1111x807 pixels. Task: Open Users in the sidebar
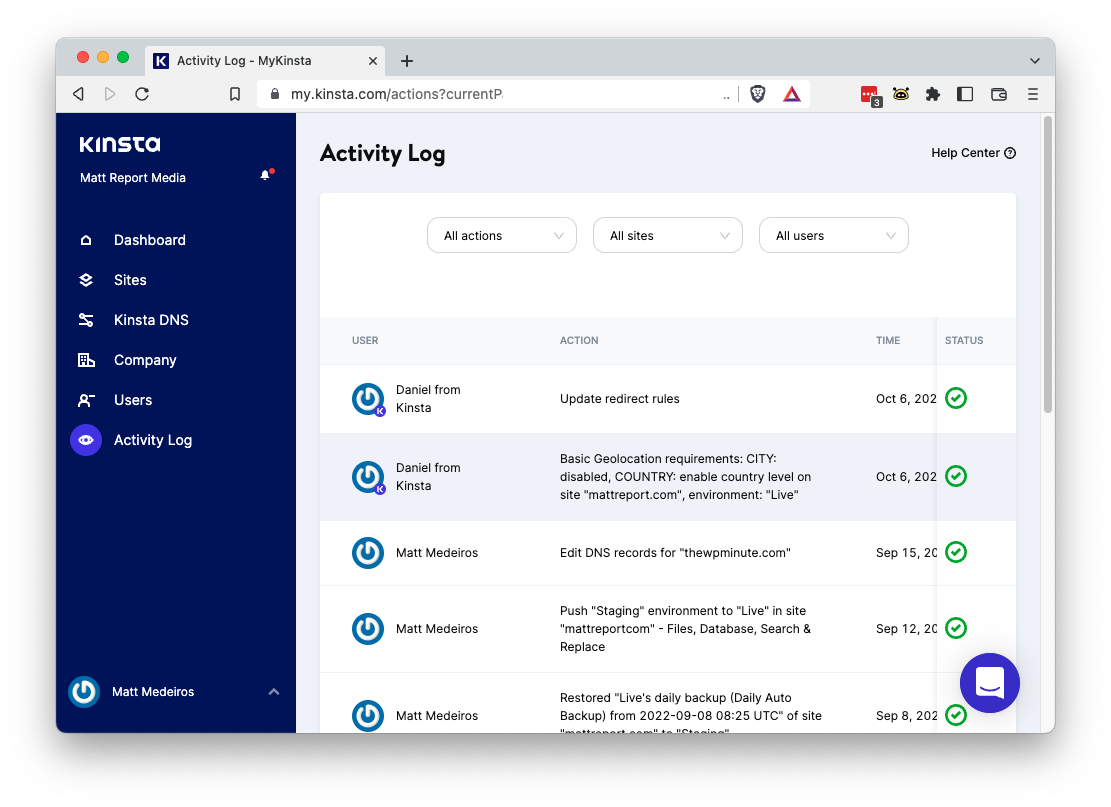[x=133, y=400]
